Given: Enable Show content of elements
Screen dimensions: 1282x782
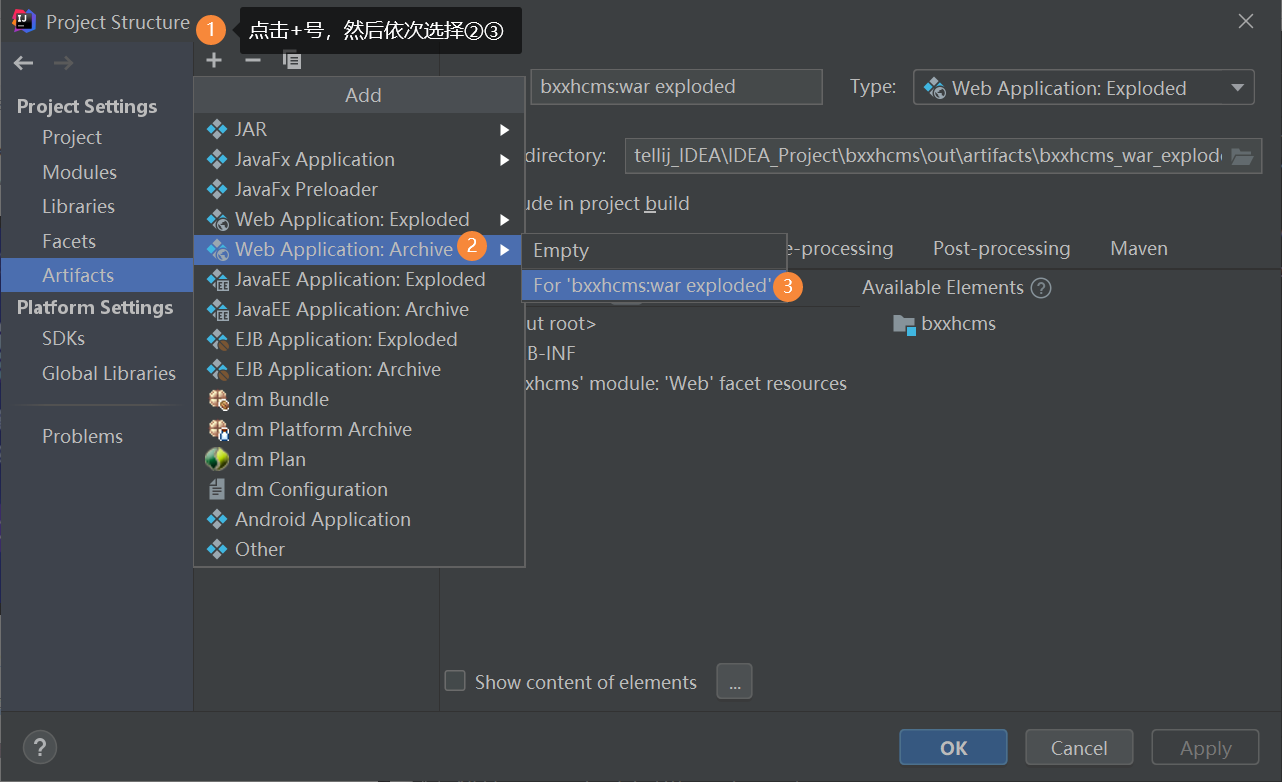Looking at the screenshot, I should point(455,680).
